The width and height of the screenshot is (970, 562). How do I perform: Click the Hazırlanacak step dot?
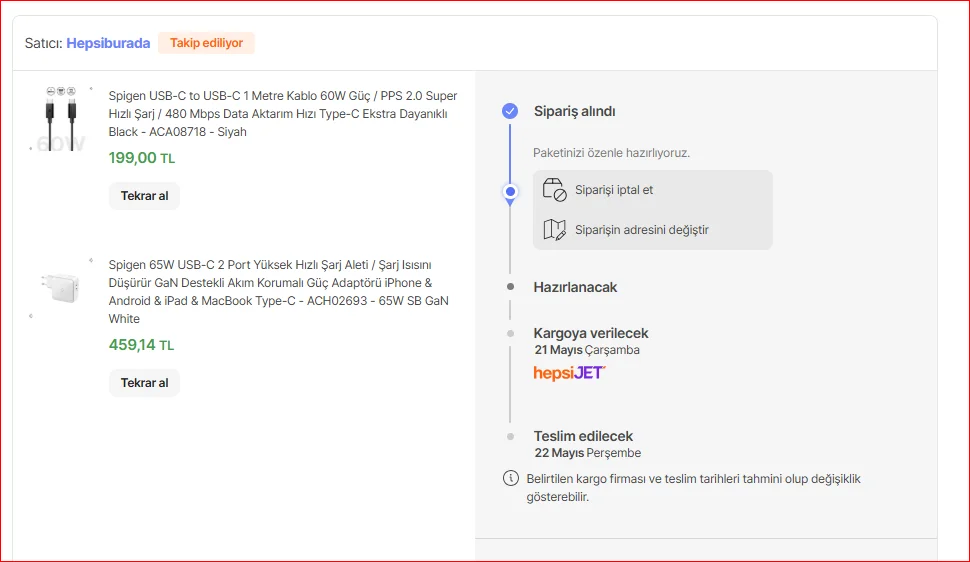510,287
